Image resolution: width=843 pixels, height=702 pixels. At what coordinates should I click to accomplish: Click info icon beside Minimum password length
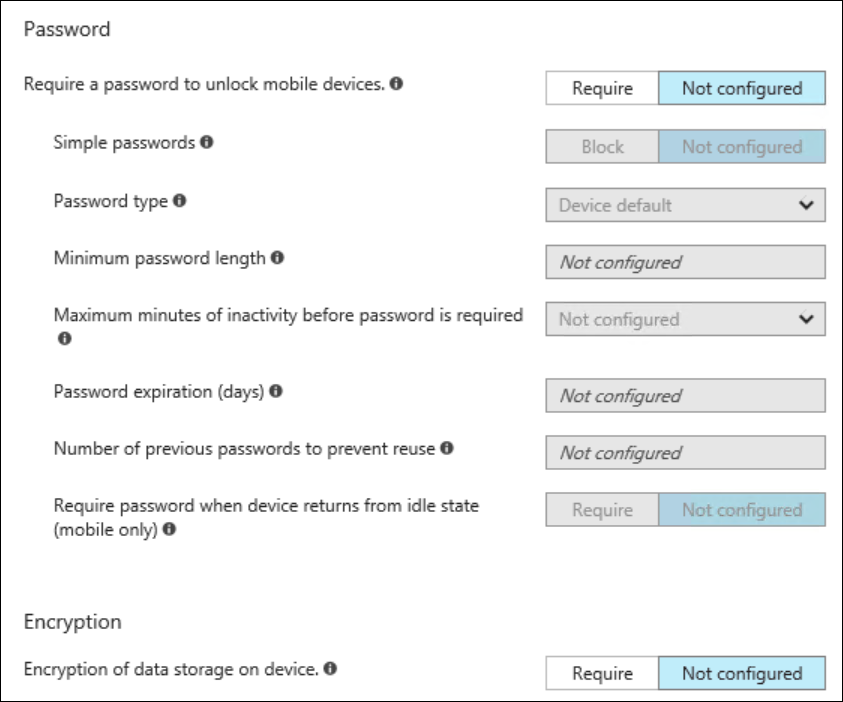(x=277, y=257)
